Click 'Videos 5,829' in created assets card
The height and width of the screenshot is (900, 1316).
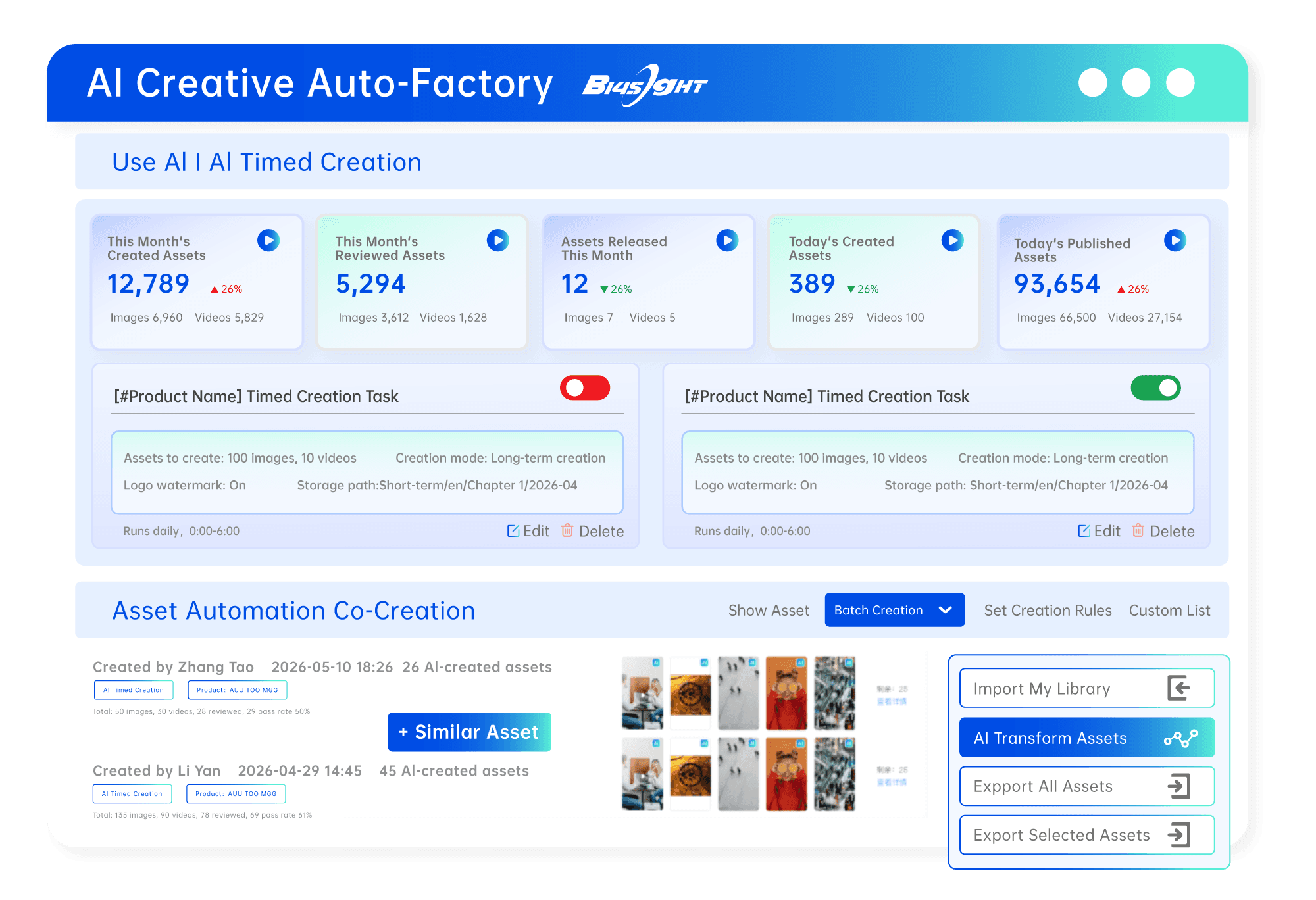point(229,318)
